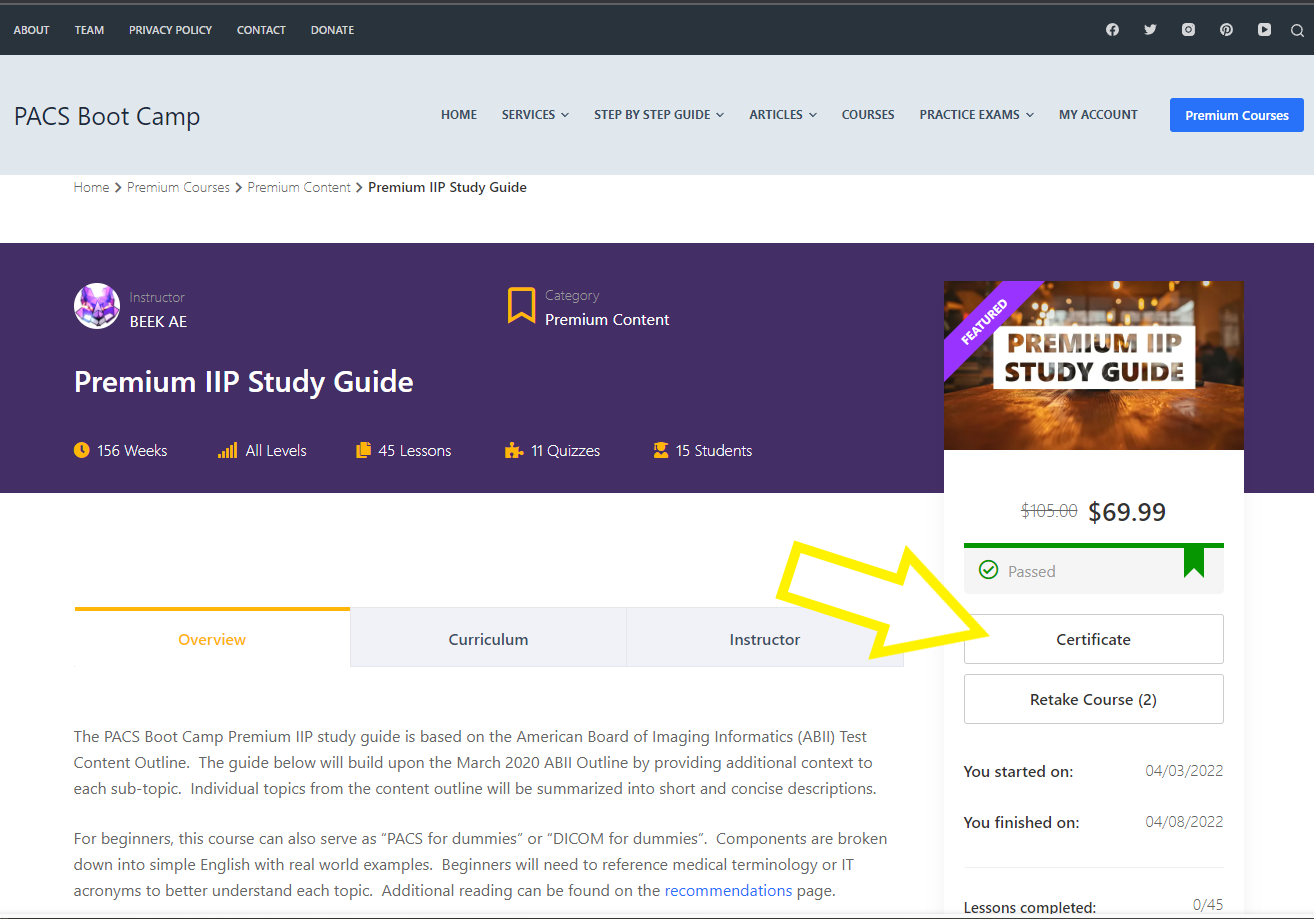The height and width of the screenshot is (919, 1314).
Task: Click the green ribbon bookmark icon
Action: 1194,561
